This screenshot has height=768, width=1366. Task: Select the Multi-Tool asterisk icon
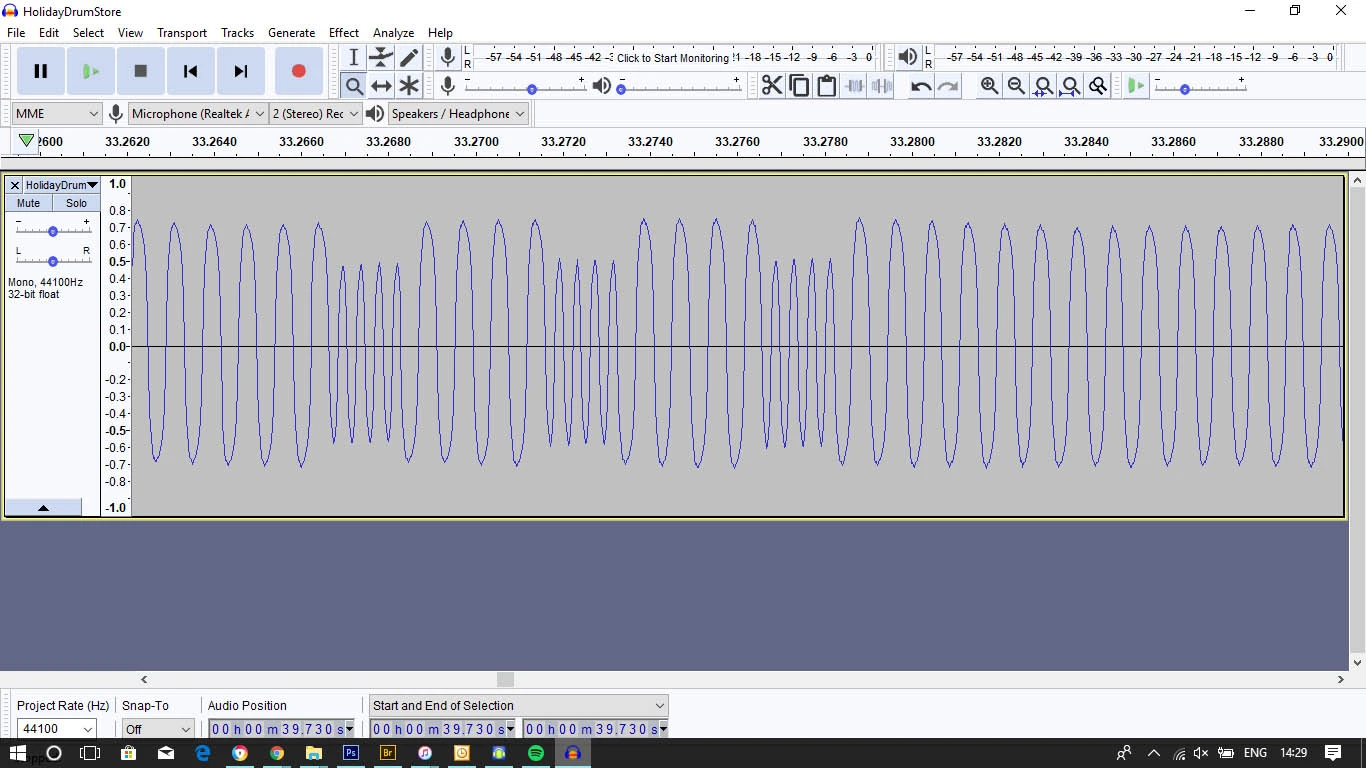(409, 86)
